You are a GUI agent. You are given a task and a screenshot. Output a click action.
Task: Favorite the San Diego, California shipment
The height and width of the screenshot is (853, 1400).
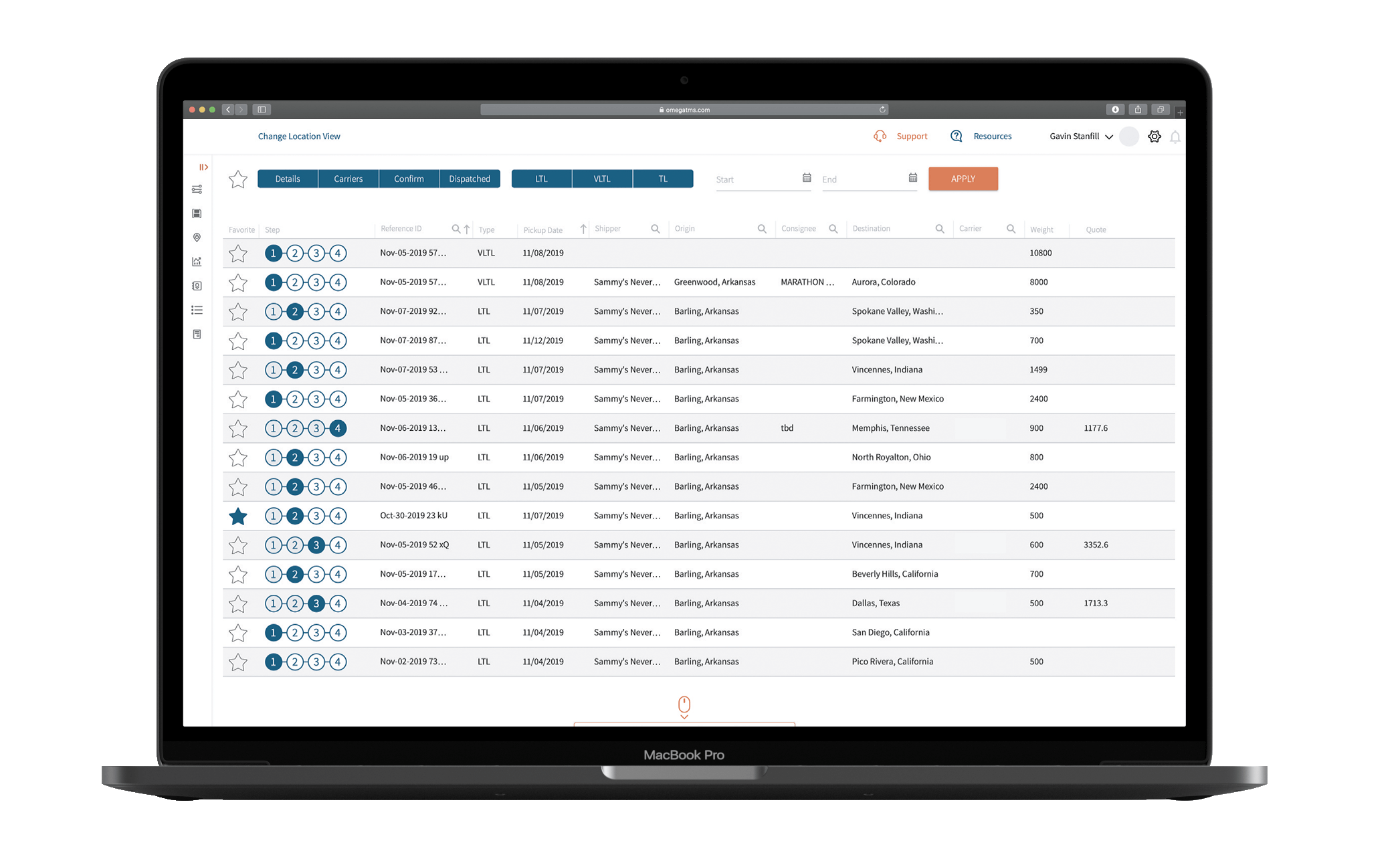click(x=238, y=633)
